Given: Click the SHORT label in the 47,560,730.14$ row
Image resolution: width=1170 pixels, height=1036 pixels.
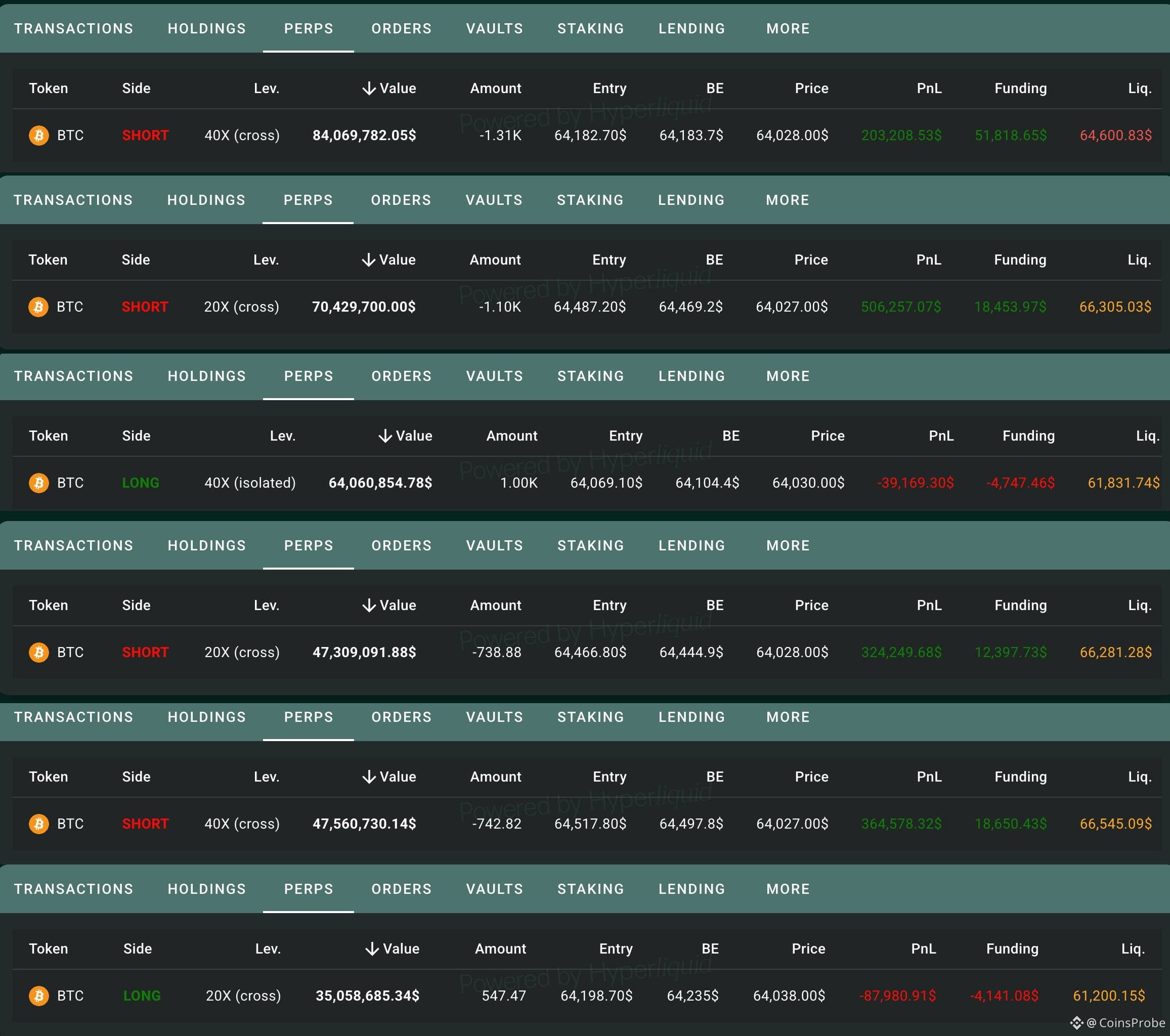Looking at the screenshot, I should 145,824.
